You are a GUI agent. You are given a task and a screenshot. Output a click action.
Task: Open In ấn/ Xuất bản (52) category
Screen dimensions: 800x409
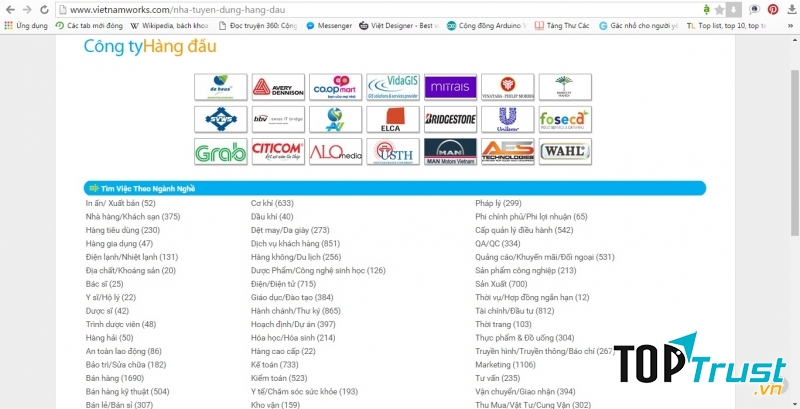(x=120, y=203)
